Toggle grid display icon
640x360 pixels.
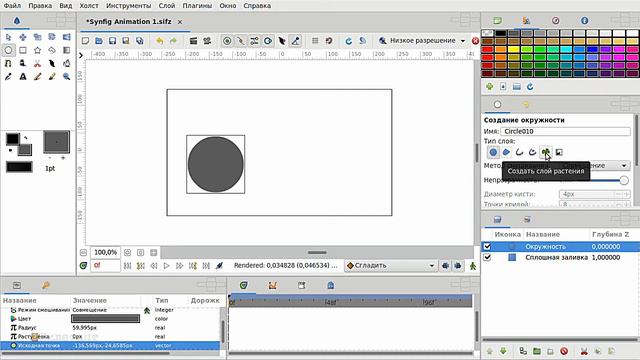click(315, 41)
